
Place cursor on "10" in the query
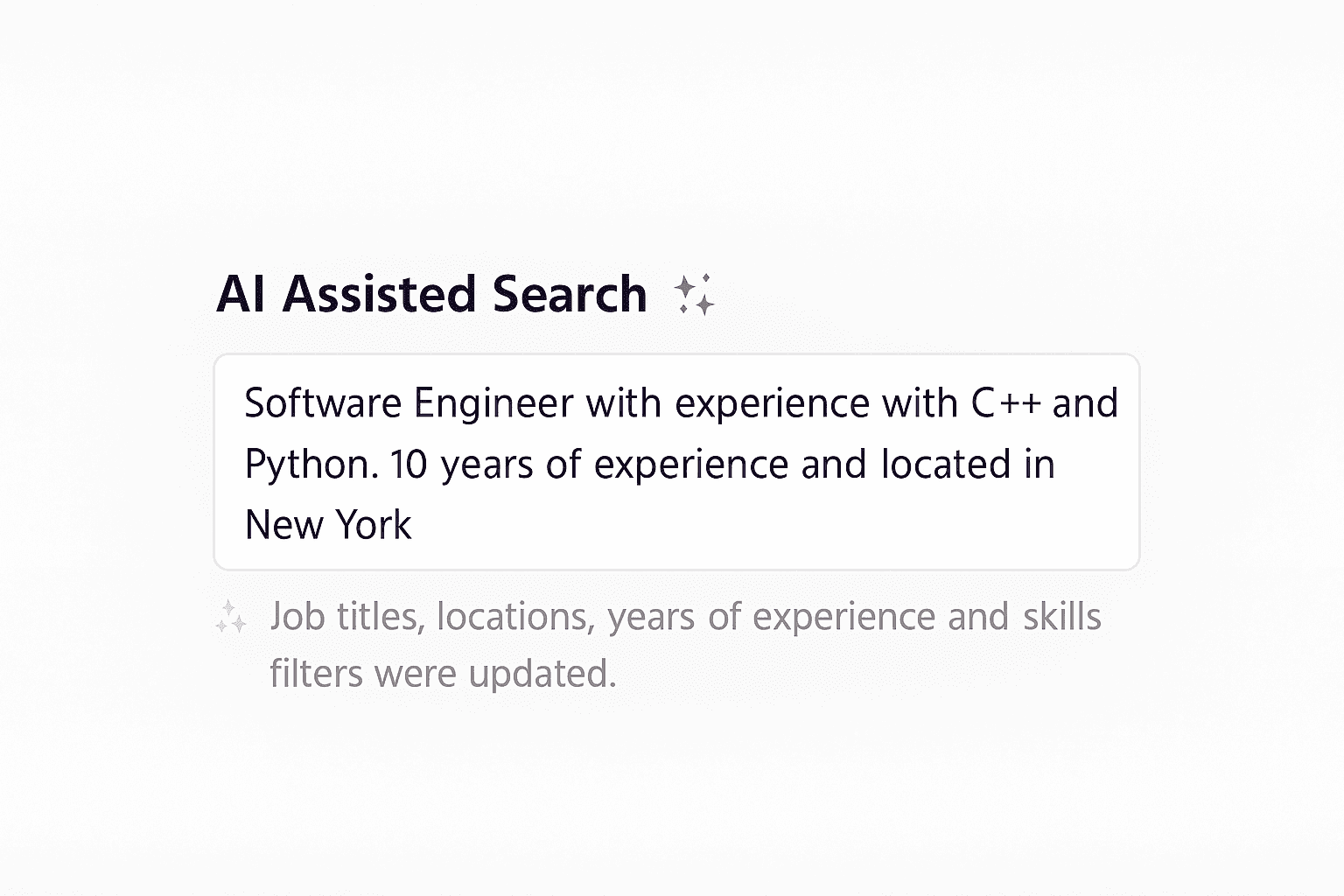(408, 465)
